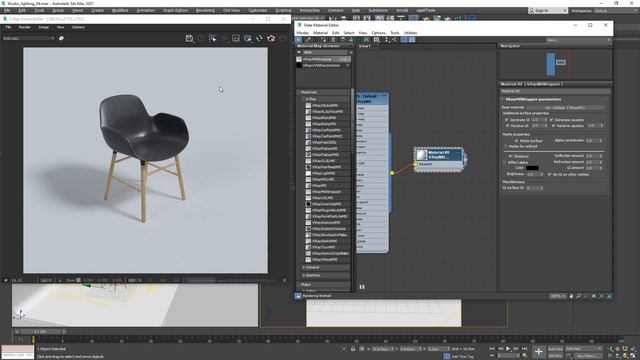Screen dimensions: 640x360
Task: Toggle the Shadows checkbox
Action: (x=510, y=156)
